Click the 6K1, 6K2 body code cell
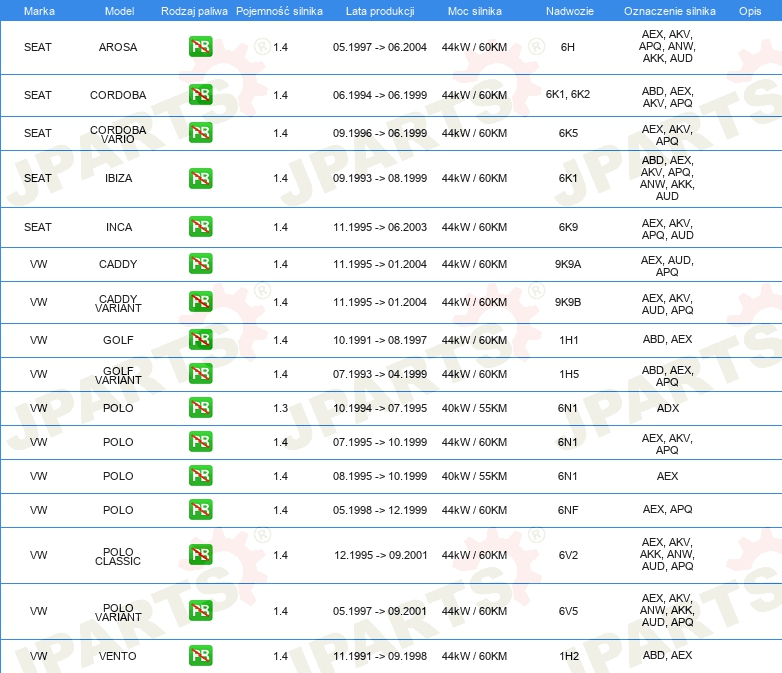 coord(568,94)
